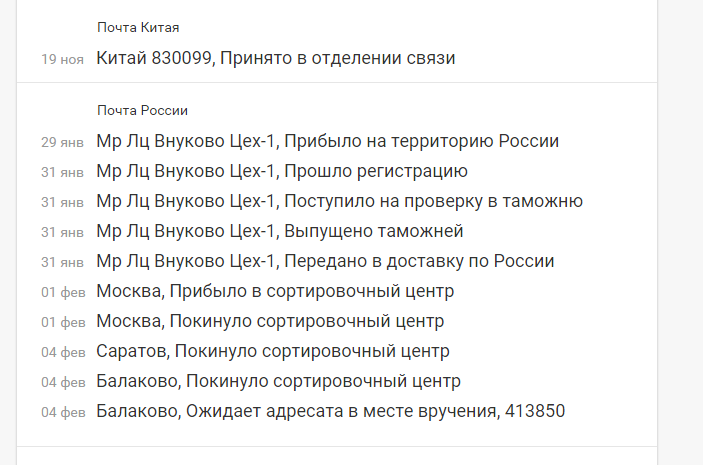The image size is (703, 465).
Task: Select Саратов, Покинуло сортировочный центр
Action: (273, 352)
